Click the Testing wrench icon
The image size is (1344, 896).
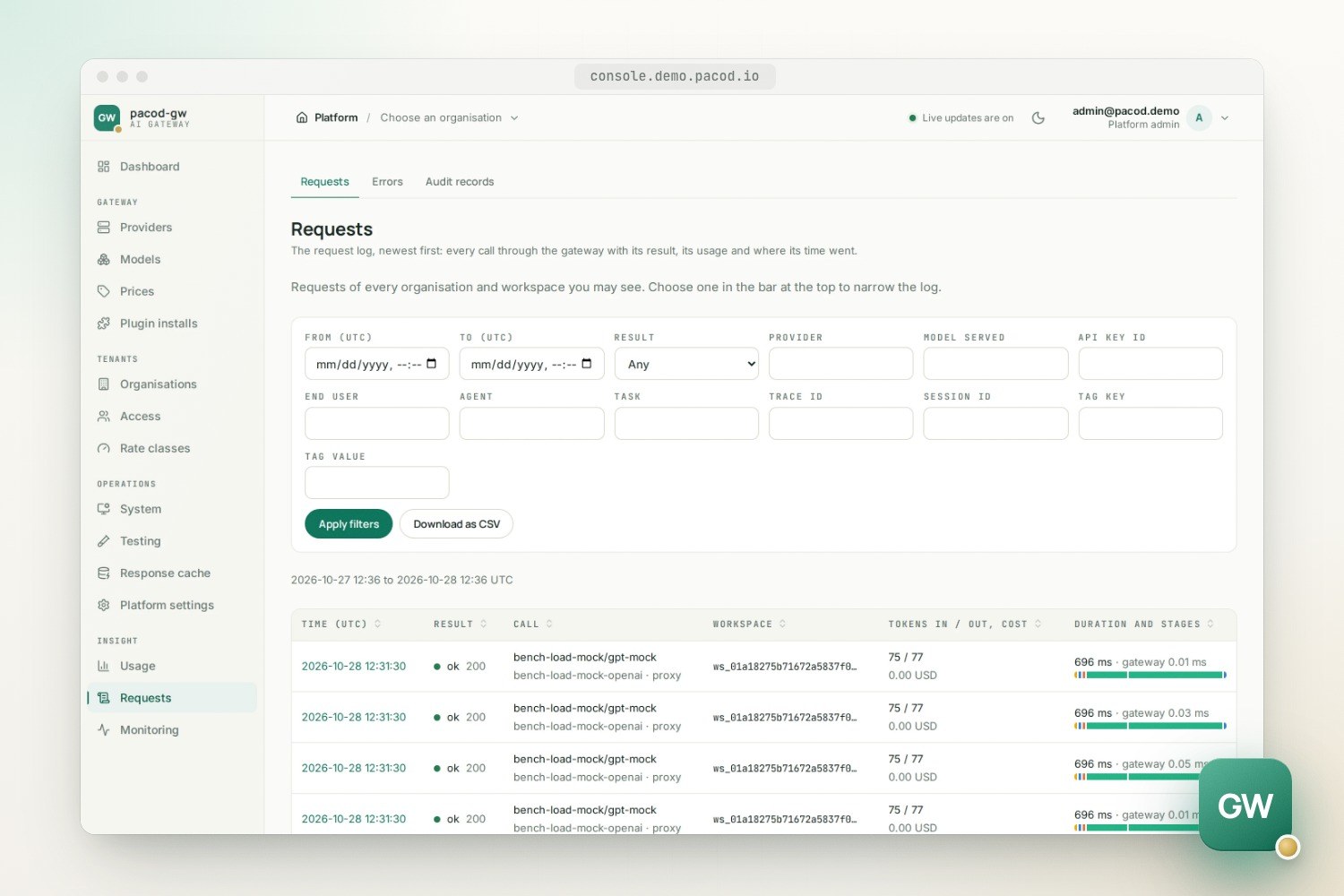click(104, 541)
